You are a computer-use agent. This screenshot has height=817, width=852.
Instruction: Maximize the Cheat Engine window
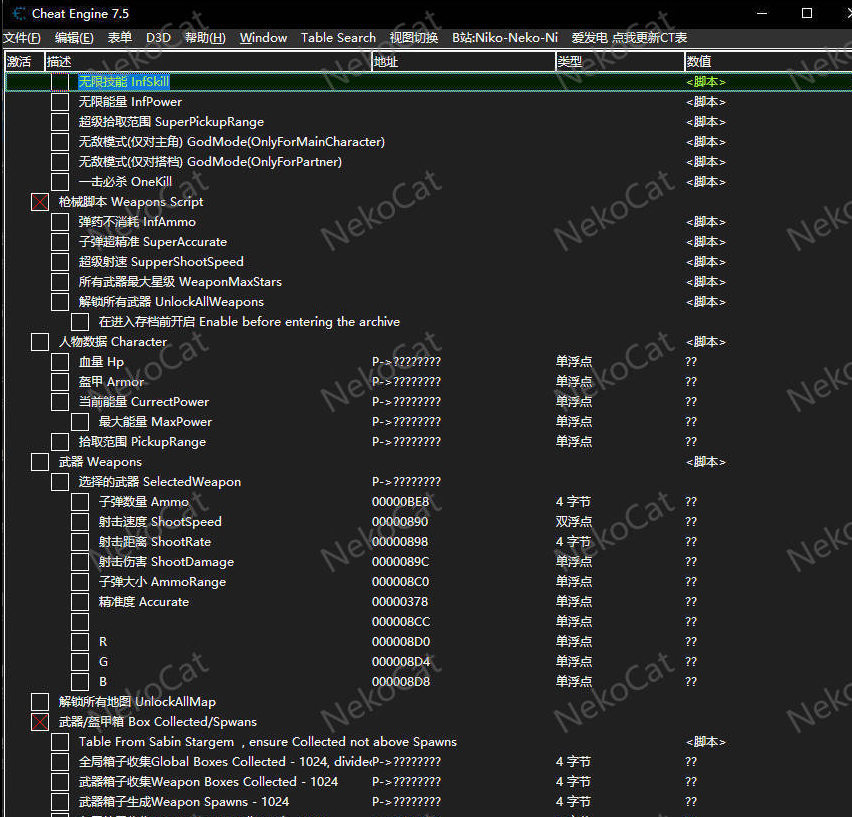pyautogui.click(x=806, y=14)
